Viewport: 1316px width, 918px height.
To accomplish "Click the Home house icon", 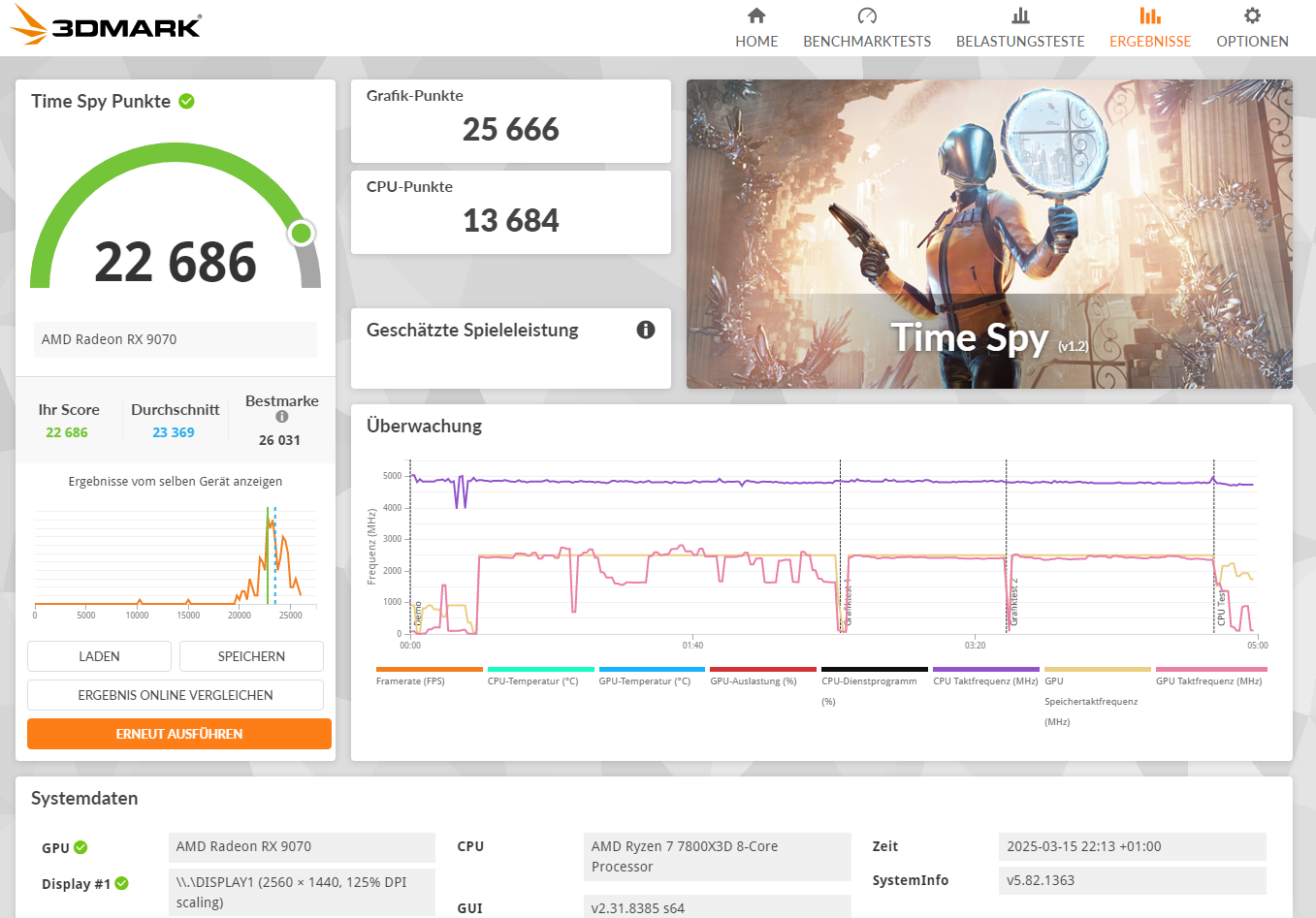I will (x=756, y=16).
